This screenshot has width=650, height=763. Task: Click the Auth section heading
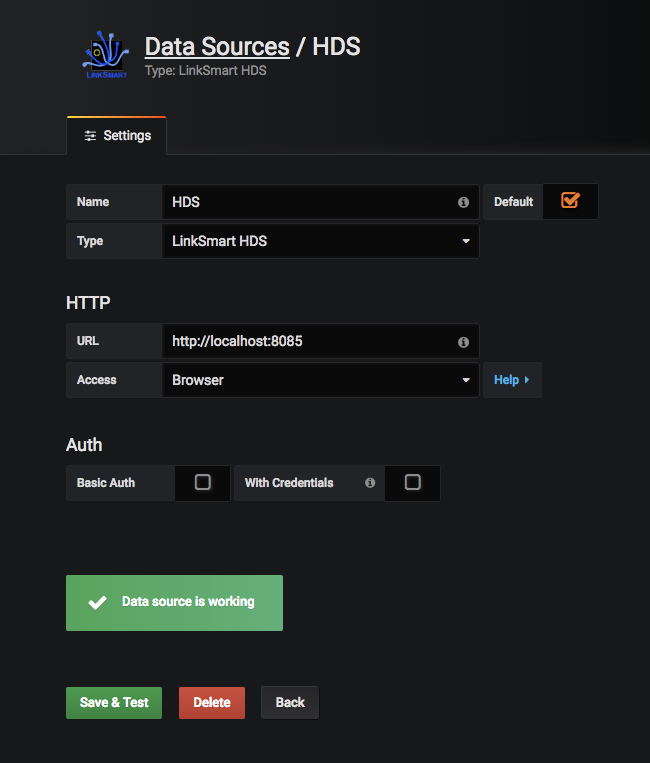[x=84, y=445]
